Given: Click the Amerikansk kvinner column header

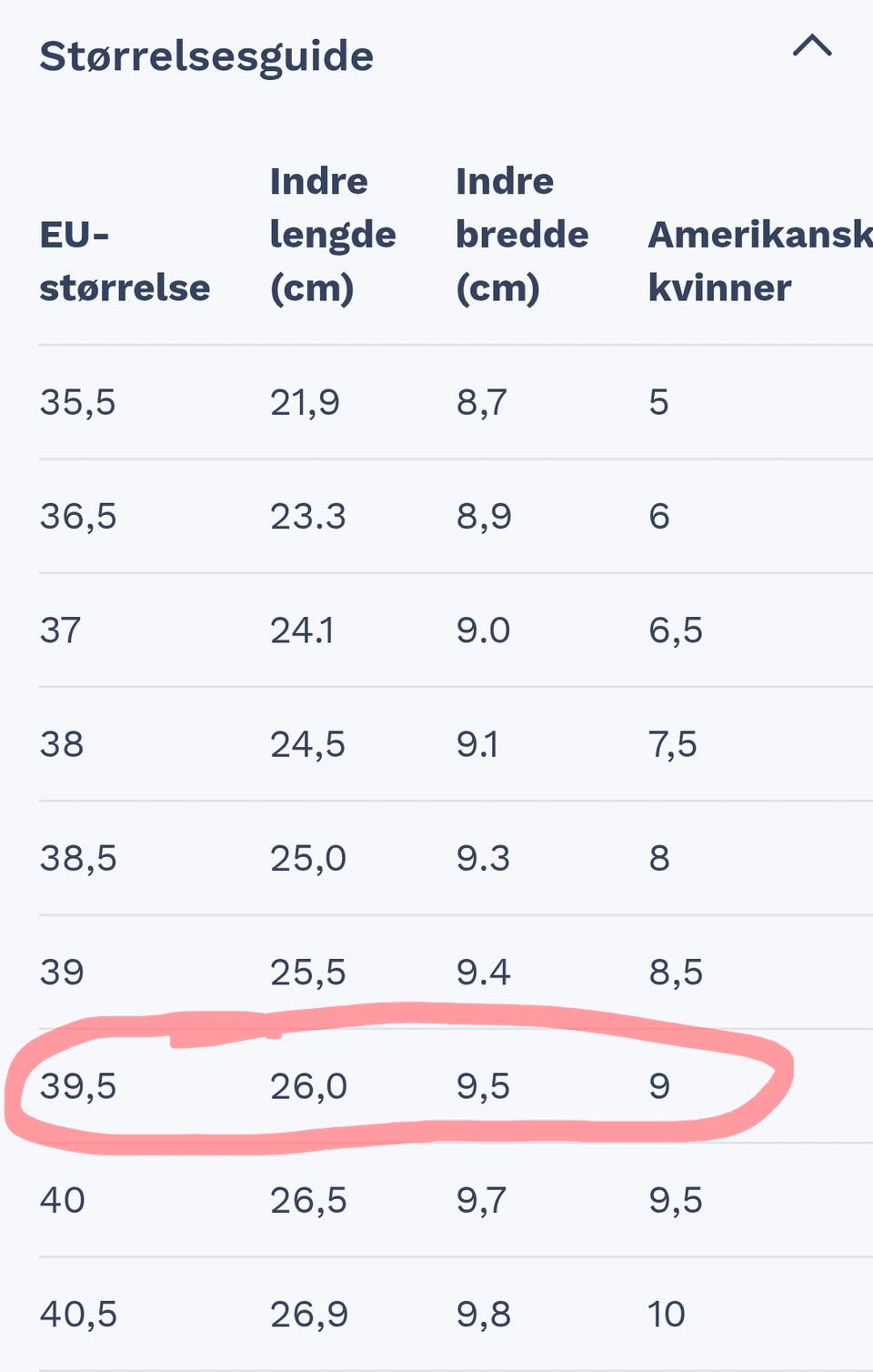Looking at the screenshot, I should click(x=759, y=261).
